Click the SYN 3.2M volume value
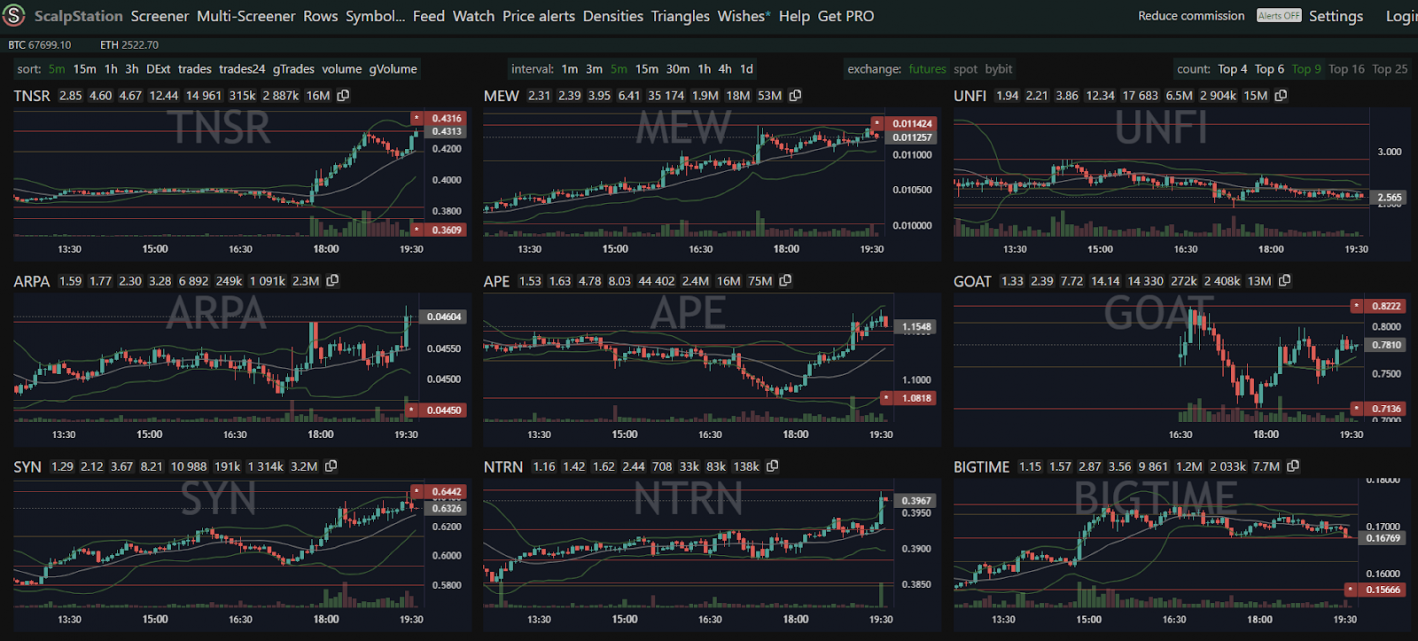The width and height of the screenshot is (1418, 641). 305,467
